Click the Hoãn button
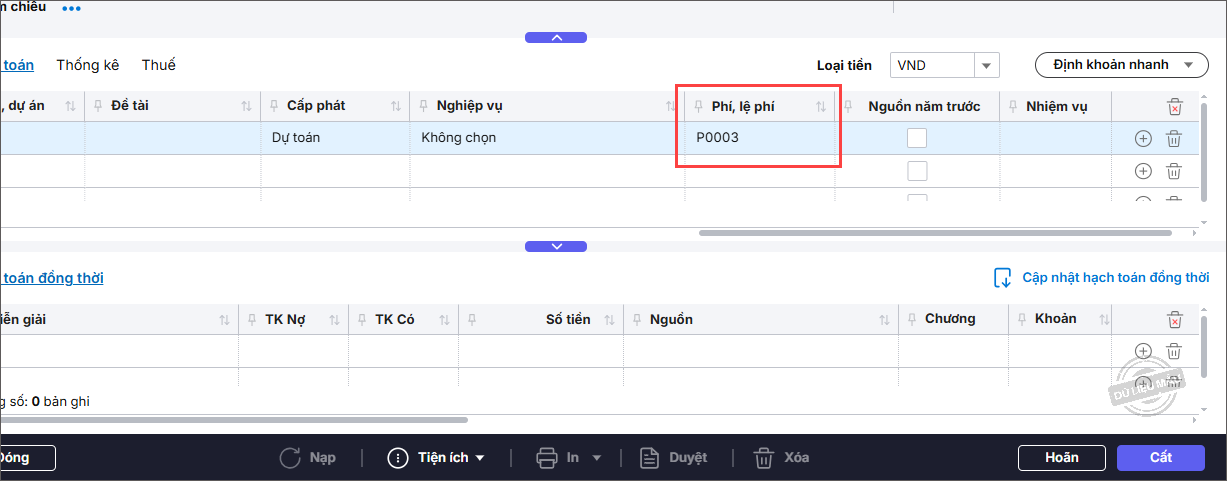 pos(1062,457)
